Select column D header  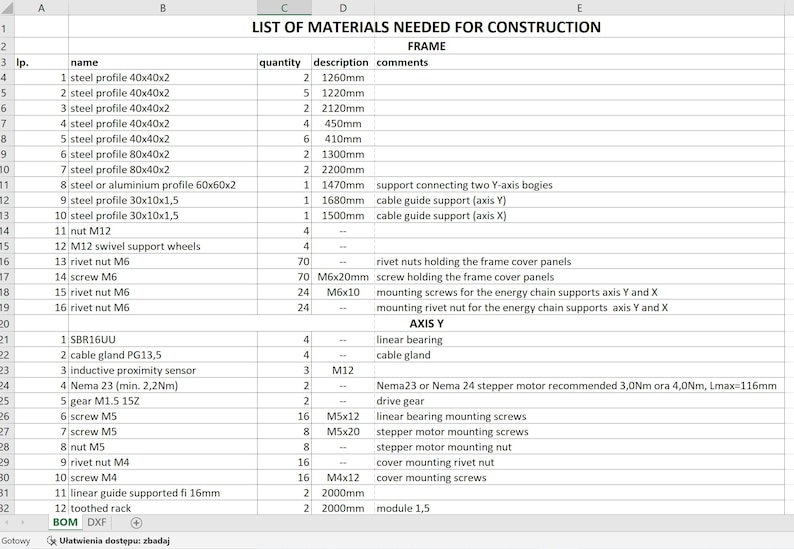(343, 8)
